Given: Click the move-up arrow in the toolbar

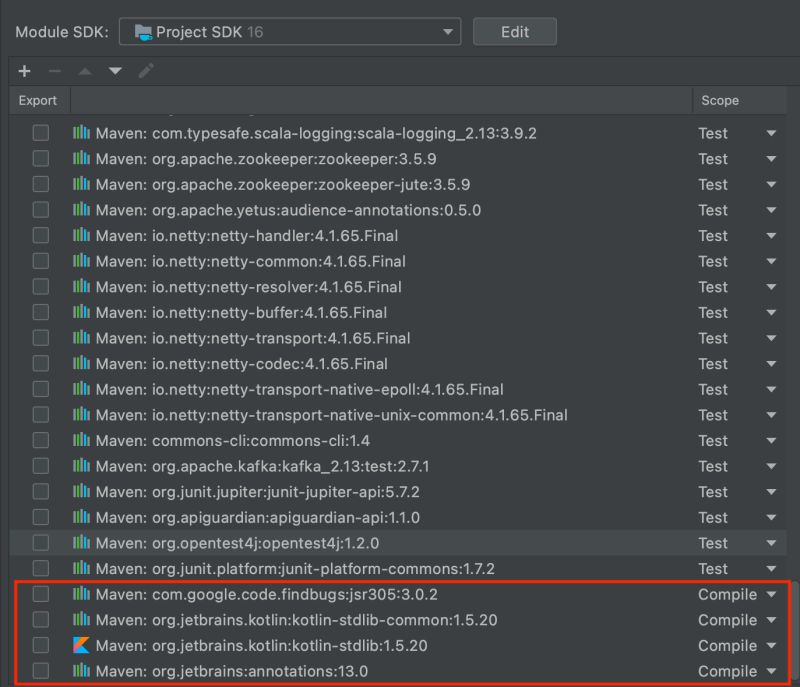Looking at the screenshot, I should [x=85, y=71].
